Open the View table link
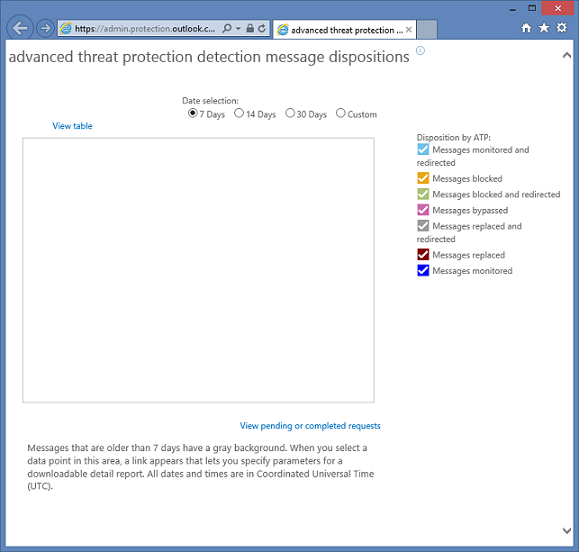This screenshot has height=552, width=579. tap(72, 126)
